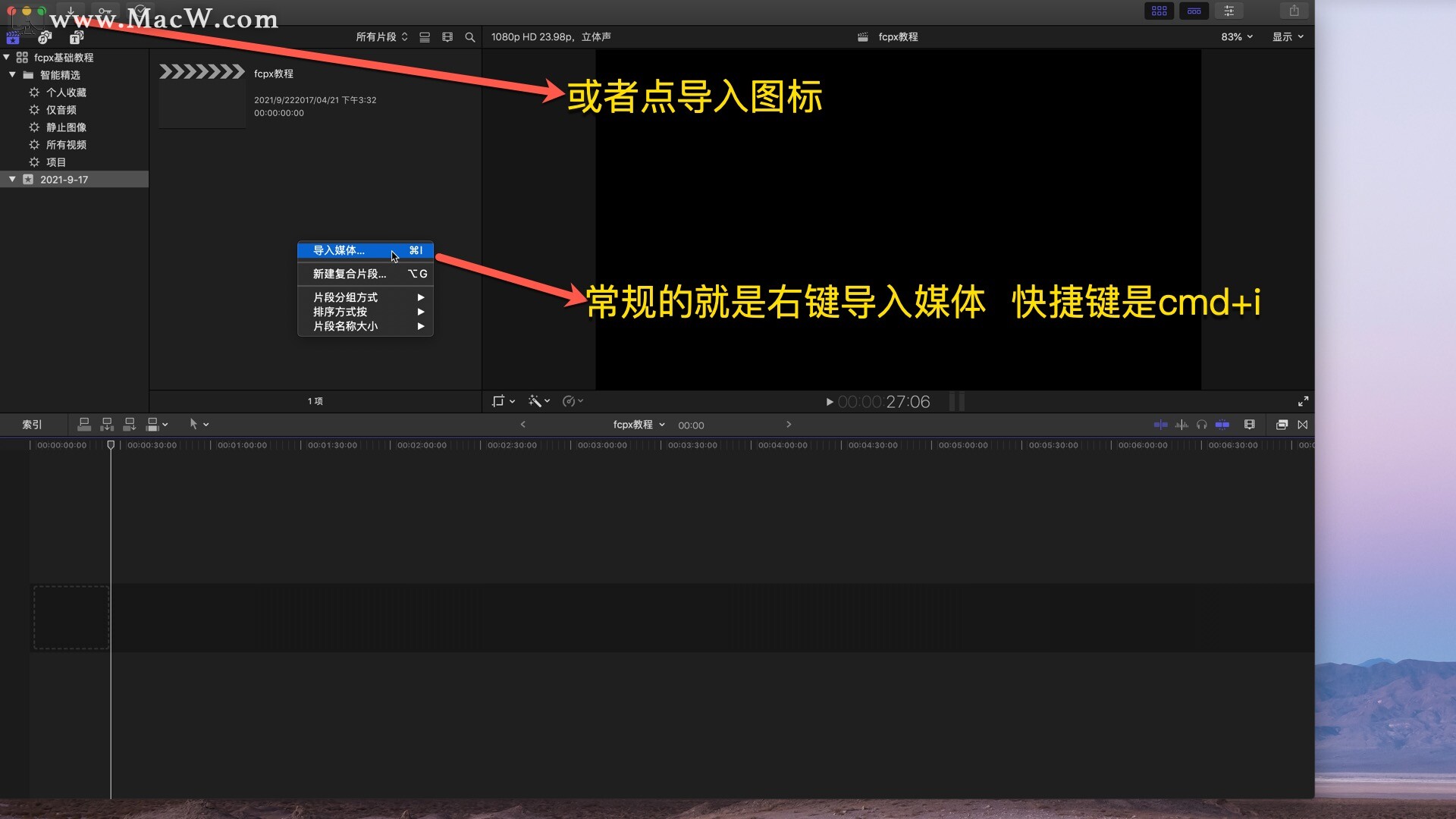This screenshot has width=1456, height=819.
Task: Open the enhancement magic wand menu
Action: click(x=538, y=401)
